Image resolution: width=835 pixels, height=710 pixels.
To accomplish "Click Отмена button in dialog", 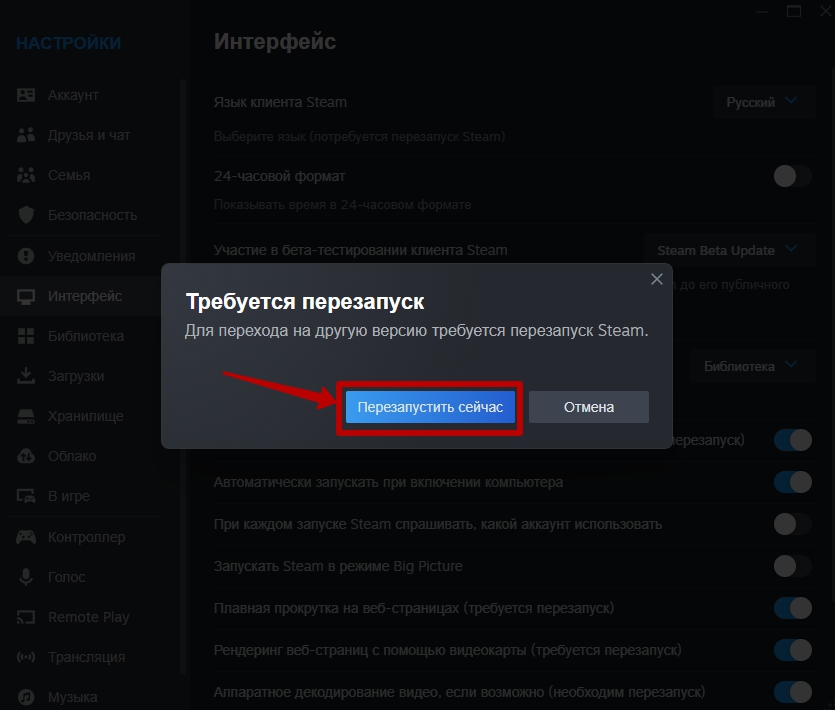I will click(x=588, y=407).
